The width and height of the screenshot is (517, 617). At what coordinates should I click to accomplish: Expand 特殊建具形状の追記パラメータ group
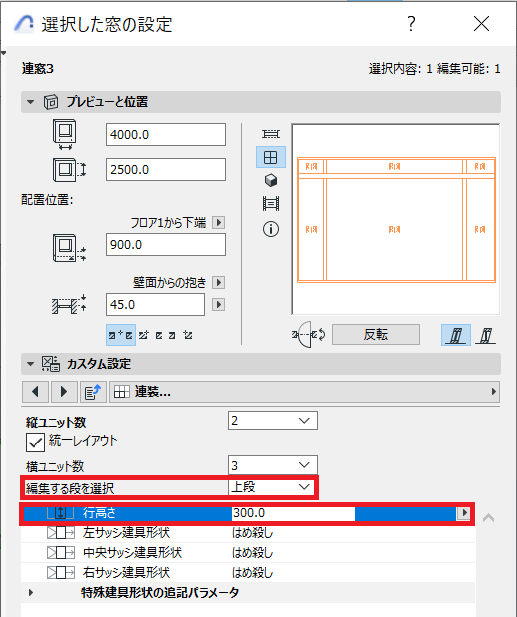point(31,592)
